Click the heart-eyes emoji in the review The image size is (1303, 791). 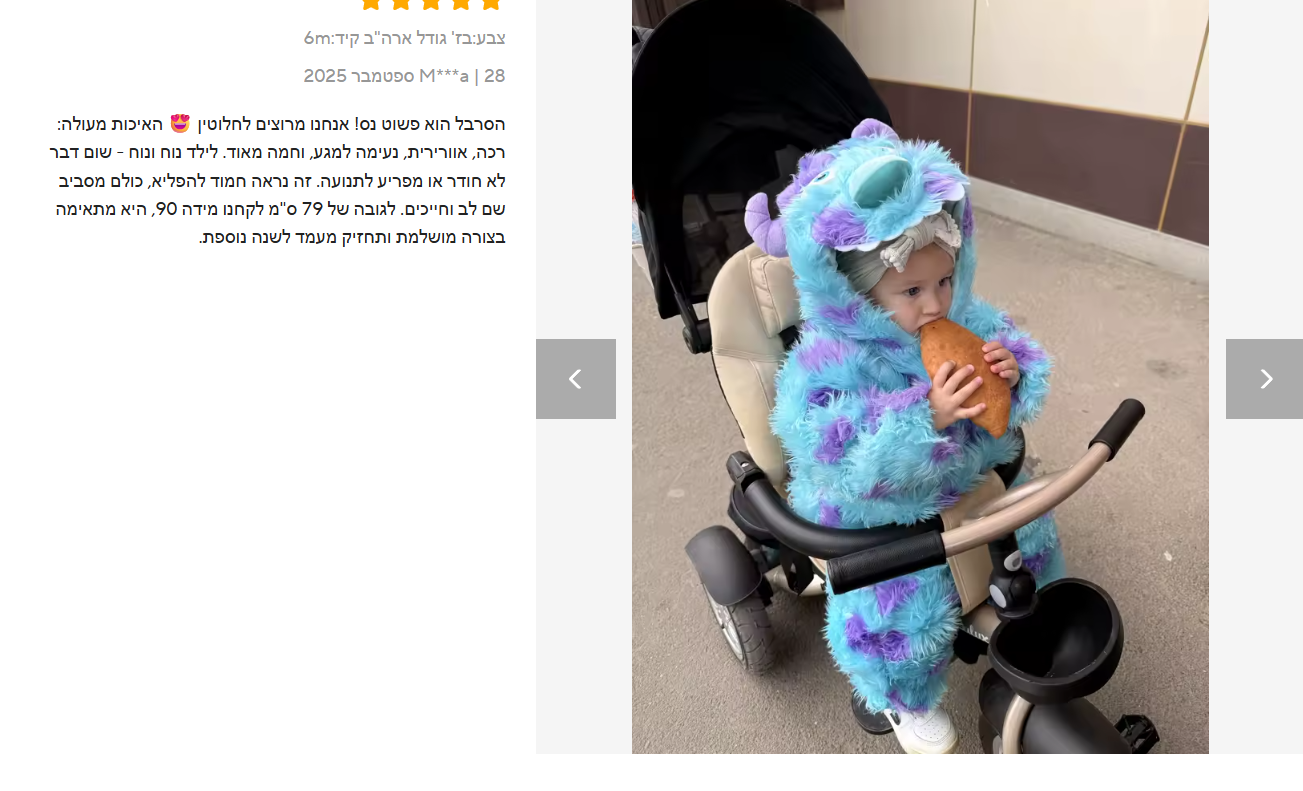tap(180, 124)
